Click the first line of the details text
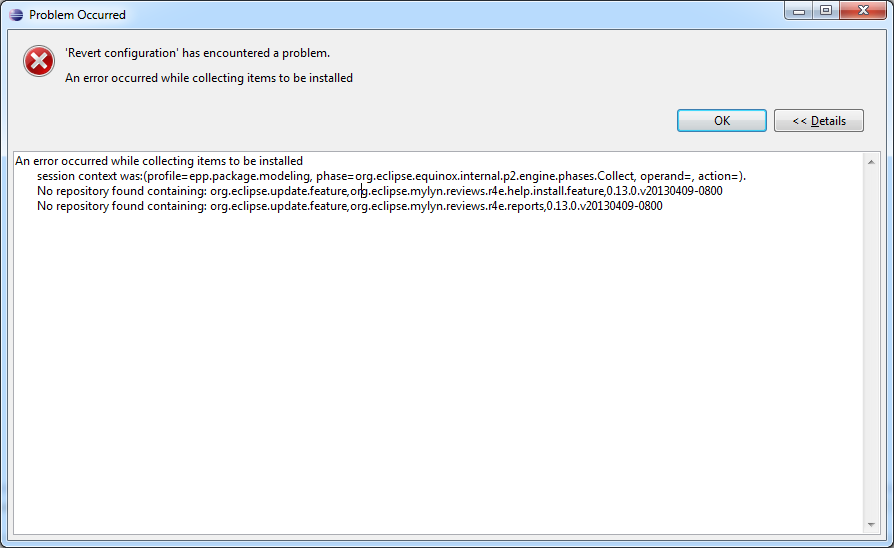This screenshot has height=548, width=894. 159,161
